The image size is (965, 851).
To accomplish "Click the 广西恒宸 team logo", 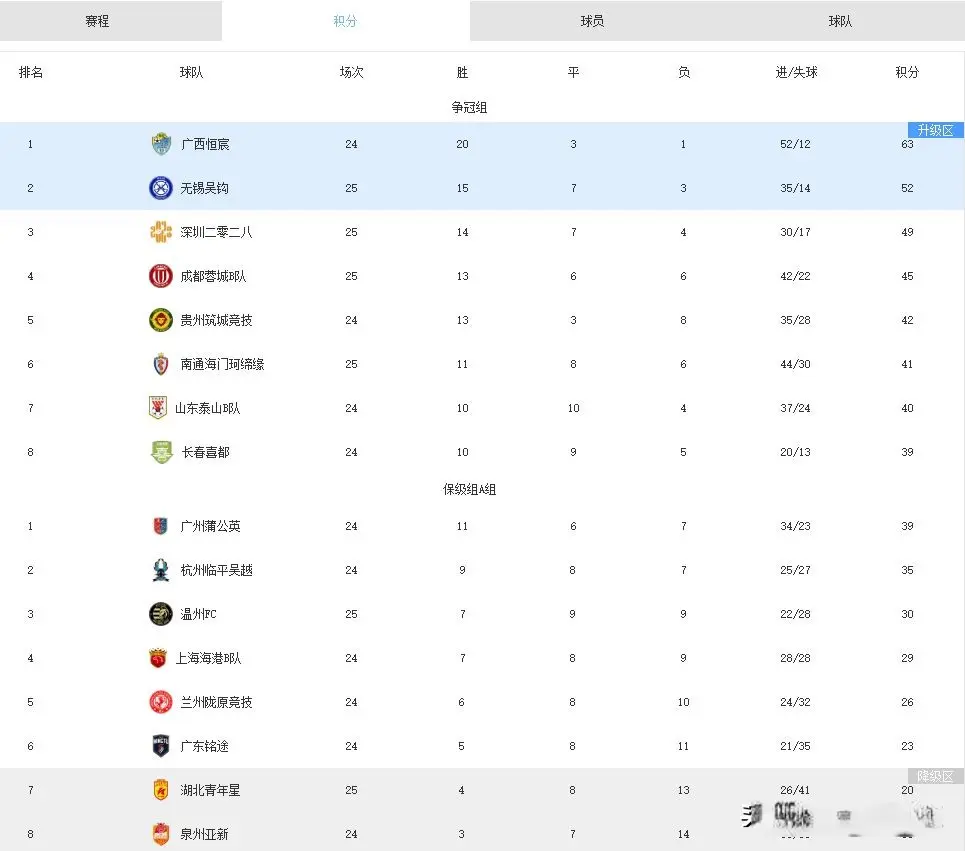I will [x=160, y=143].
